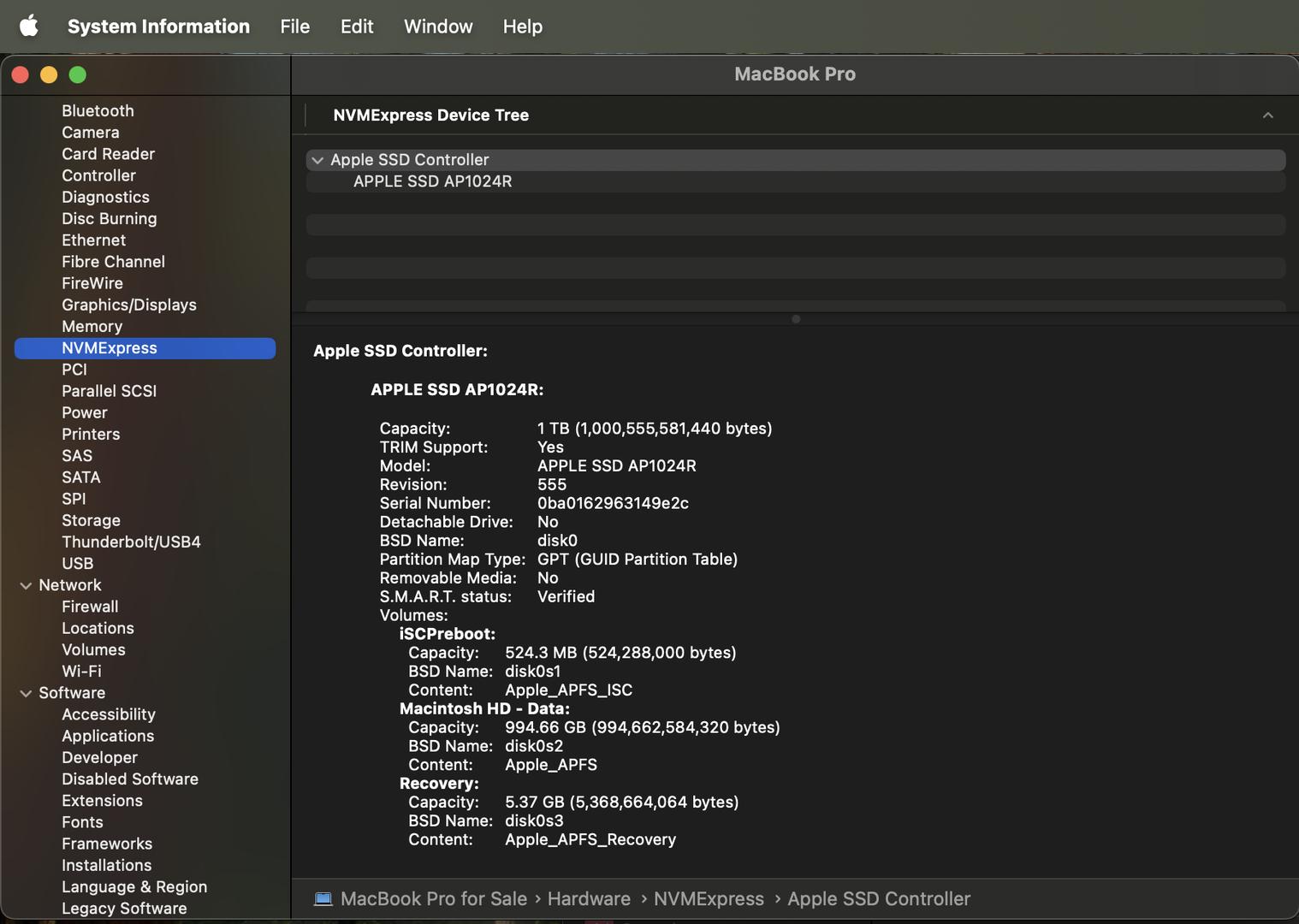
Task: Click Apple SSD Controller in path bar
Action: click(879, 899)
